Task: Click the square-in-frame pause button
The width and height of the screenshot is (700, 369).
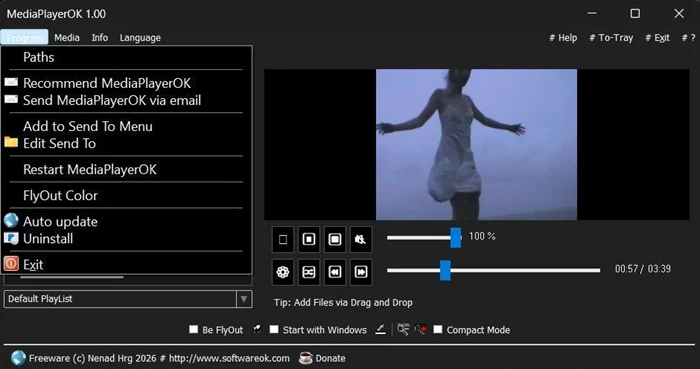Action: pos(309,240)
